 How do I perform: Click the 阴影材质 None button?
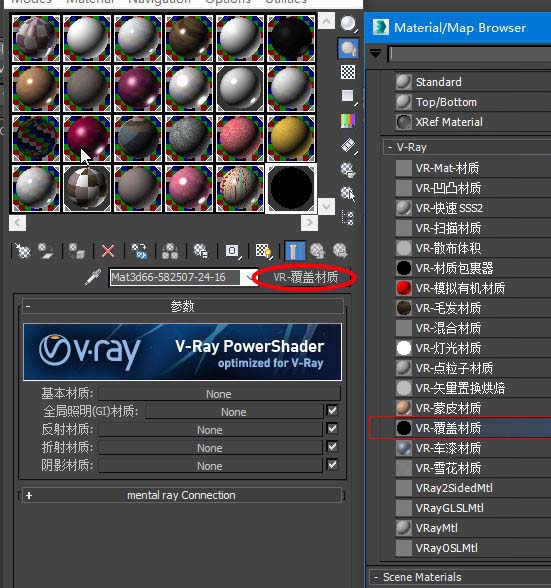tap(210, 466)
